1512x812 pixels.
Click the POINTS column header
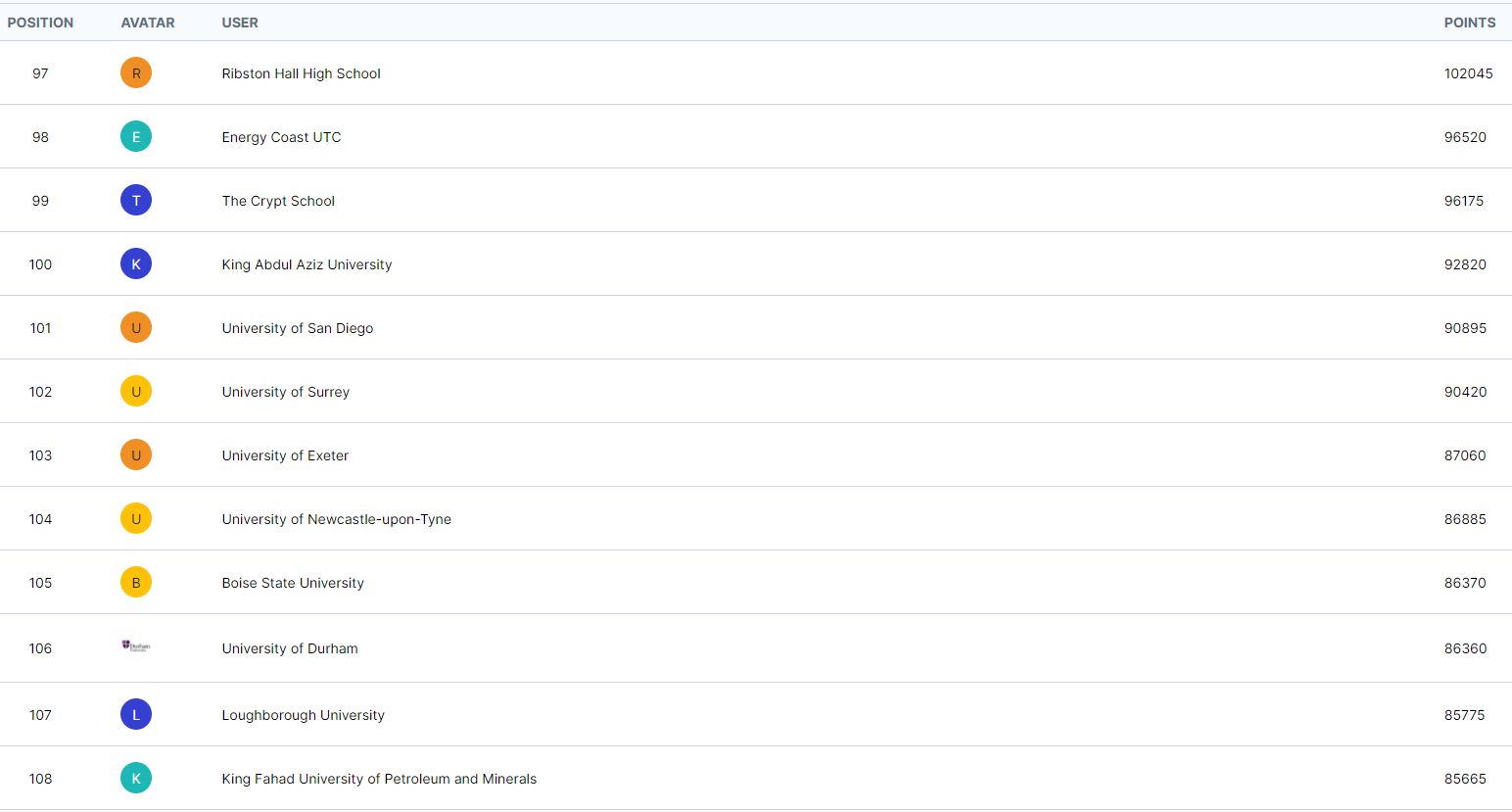pyautogui.click(x=1470, y=23)
